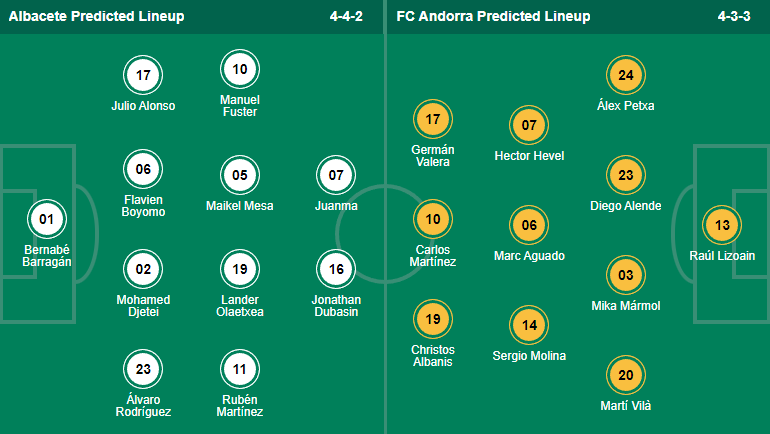Open the Diego Alende player name
This screenshot has height=434, width=770.
coord(626,206)
